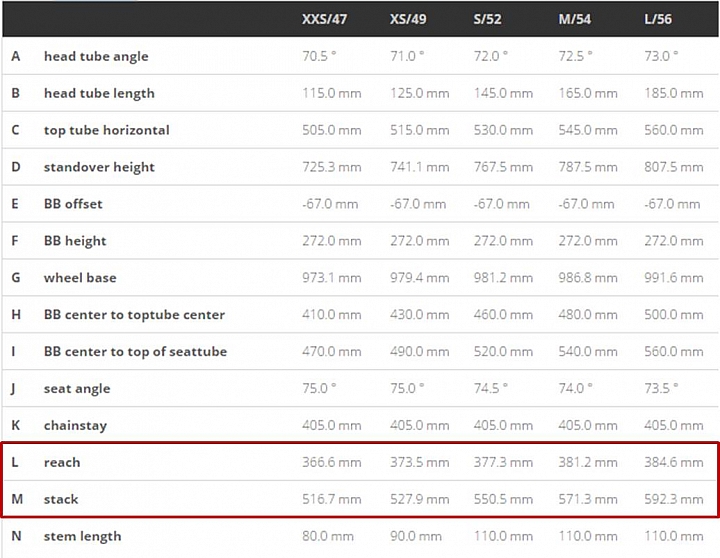Click the wheel base row label
Image resolution: width=720 pixels, height=558 pixels.
tap(80, 278)
